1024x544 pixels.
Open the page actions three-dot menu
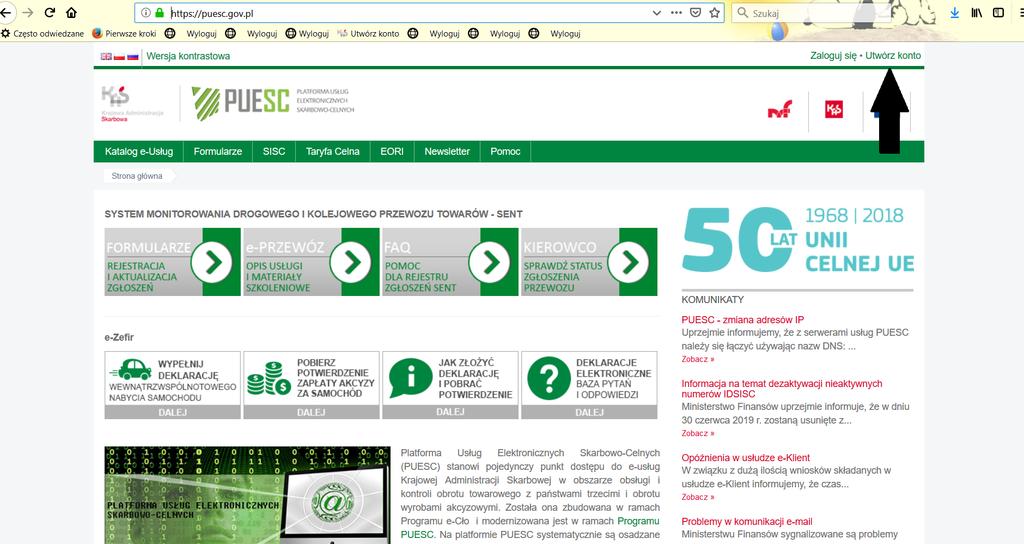677,12
